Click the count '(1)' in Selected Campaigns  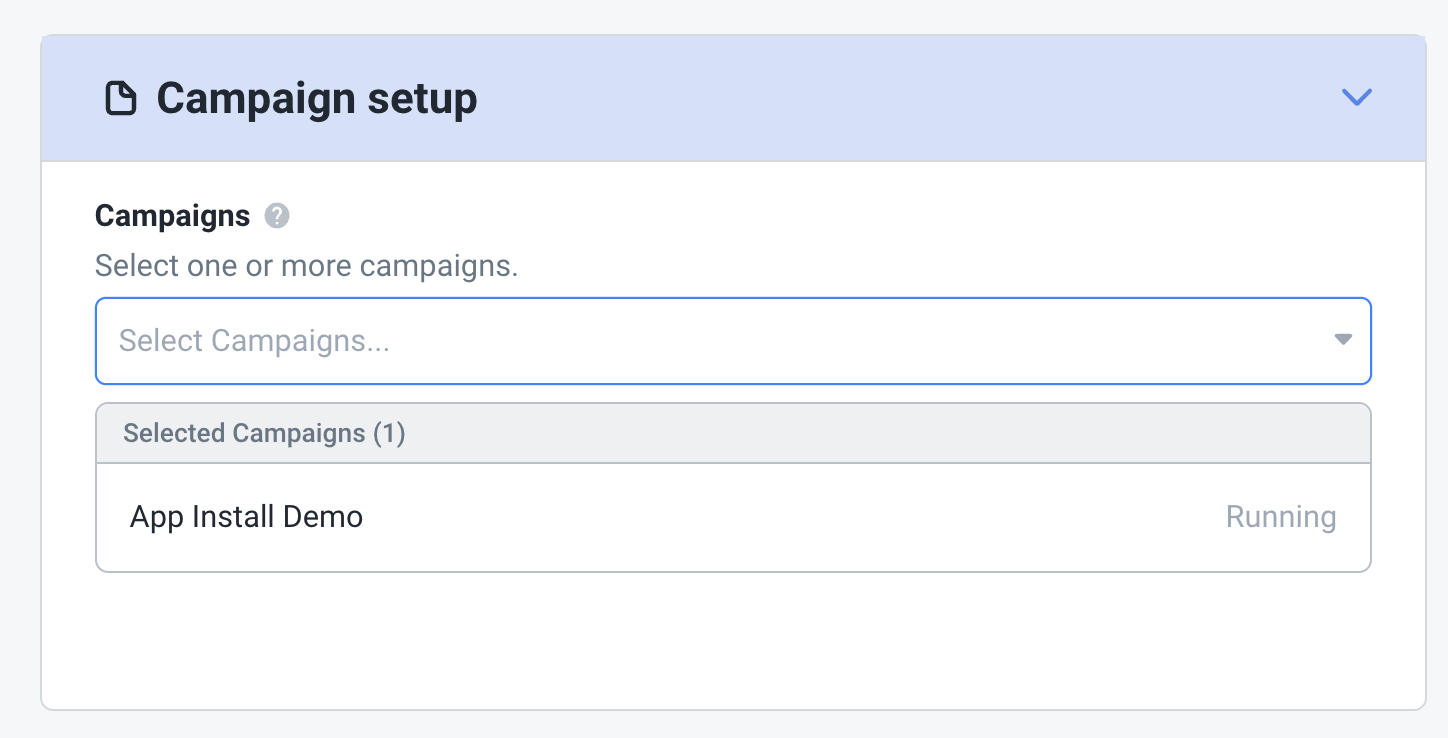388,433
